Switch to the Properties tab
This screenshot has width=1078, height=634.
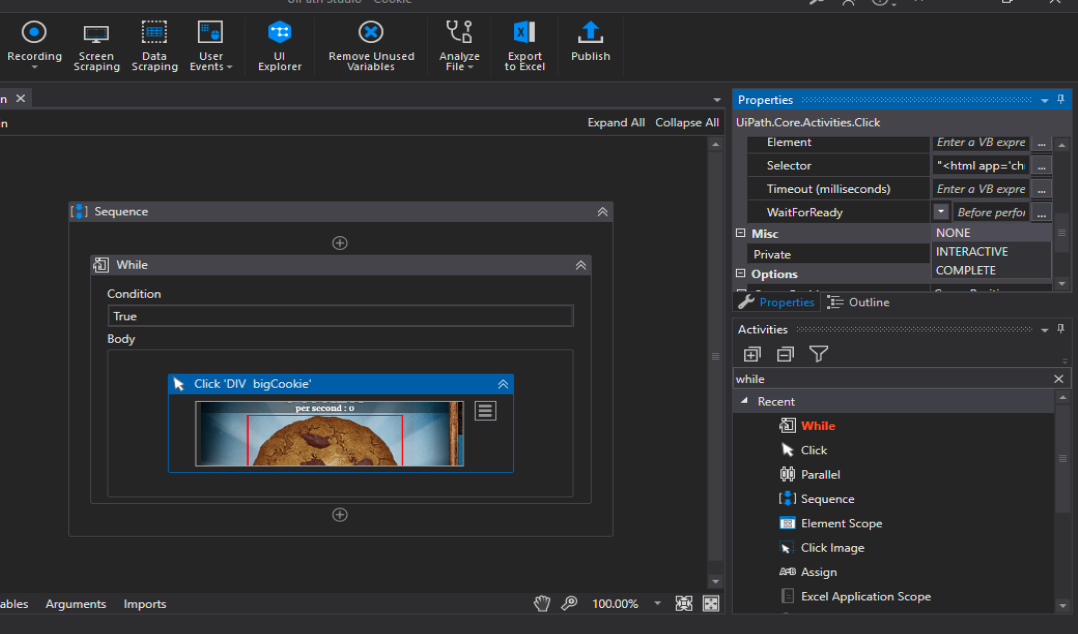776,303
